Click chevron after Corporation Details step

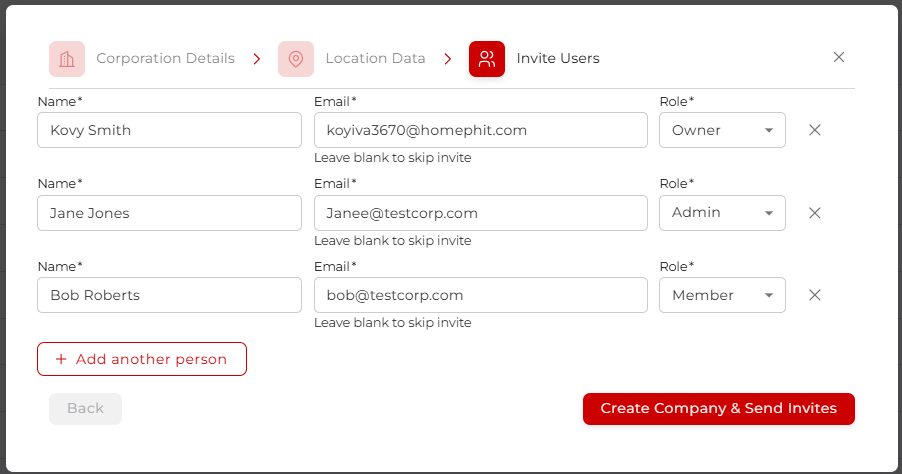pyautogui.click(x=257, y=59)
